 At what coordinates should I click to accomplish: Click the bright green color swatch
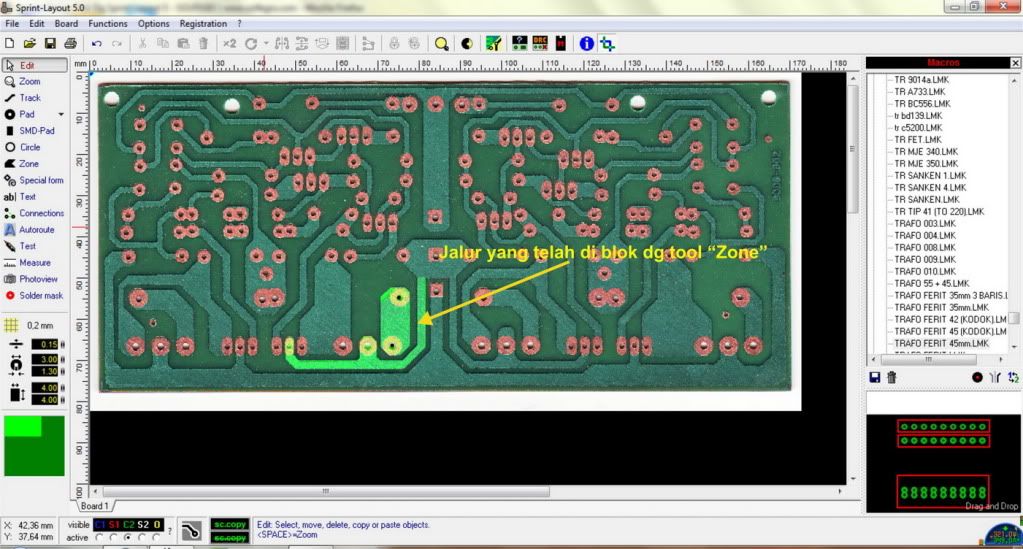[x=23, y=426]
